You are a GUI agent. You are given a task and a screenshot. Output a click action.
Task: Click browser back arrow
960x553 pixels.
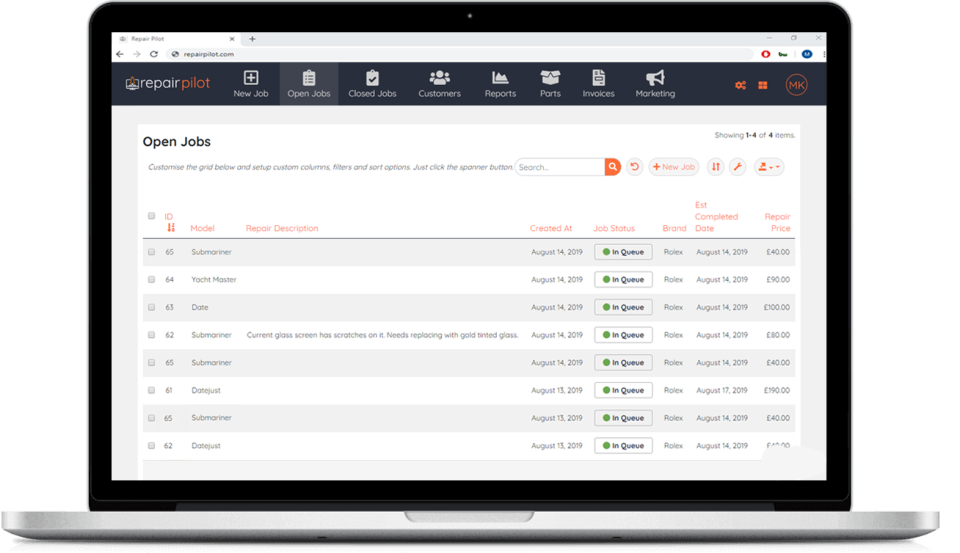120,54
